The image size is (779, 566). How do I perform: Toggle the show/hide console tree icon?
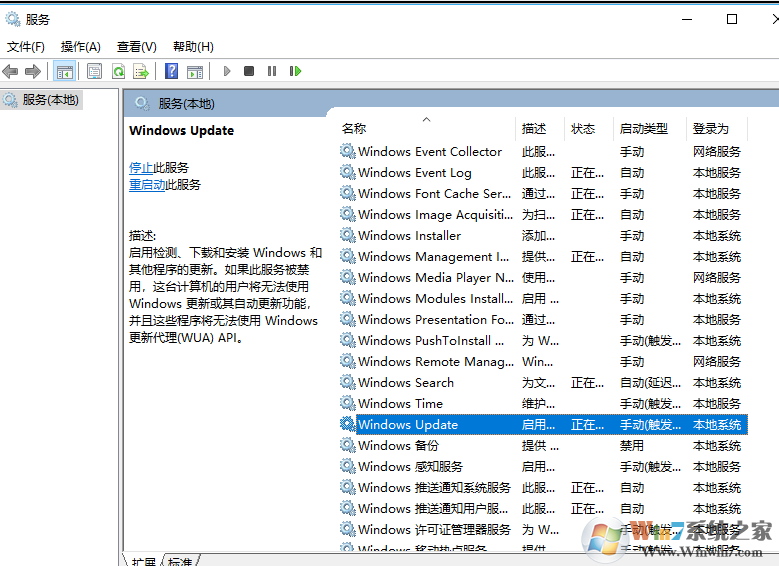(65, 72)
